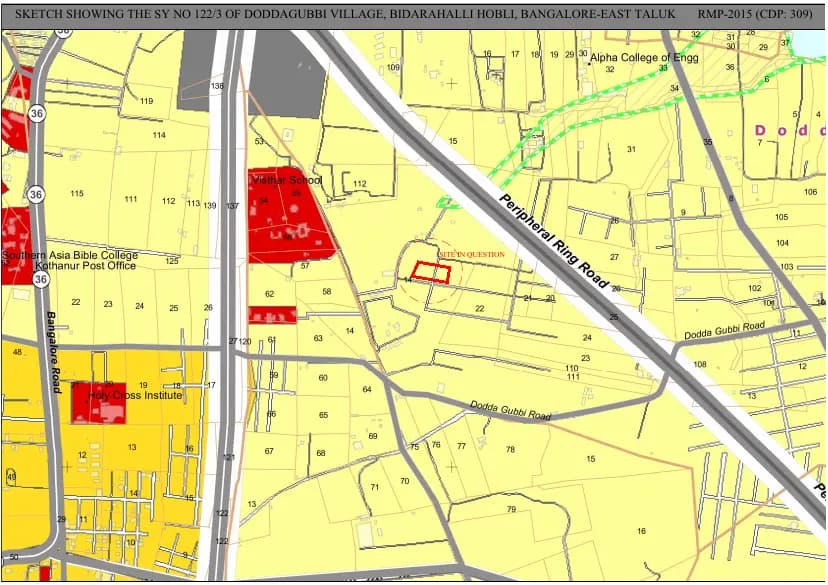Click parcel number 110
This screenshot has width=828, height=585.
point(571,368)
